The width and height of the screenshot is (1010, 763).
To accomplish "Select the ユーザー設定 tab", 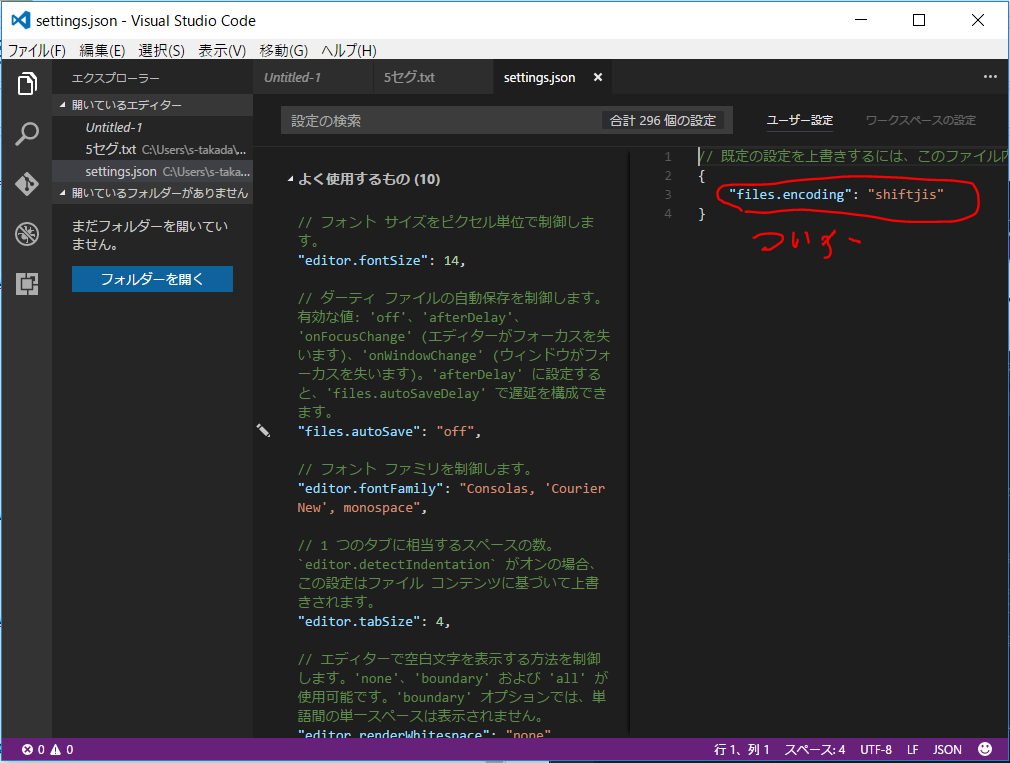I will (x=799, y=120).
